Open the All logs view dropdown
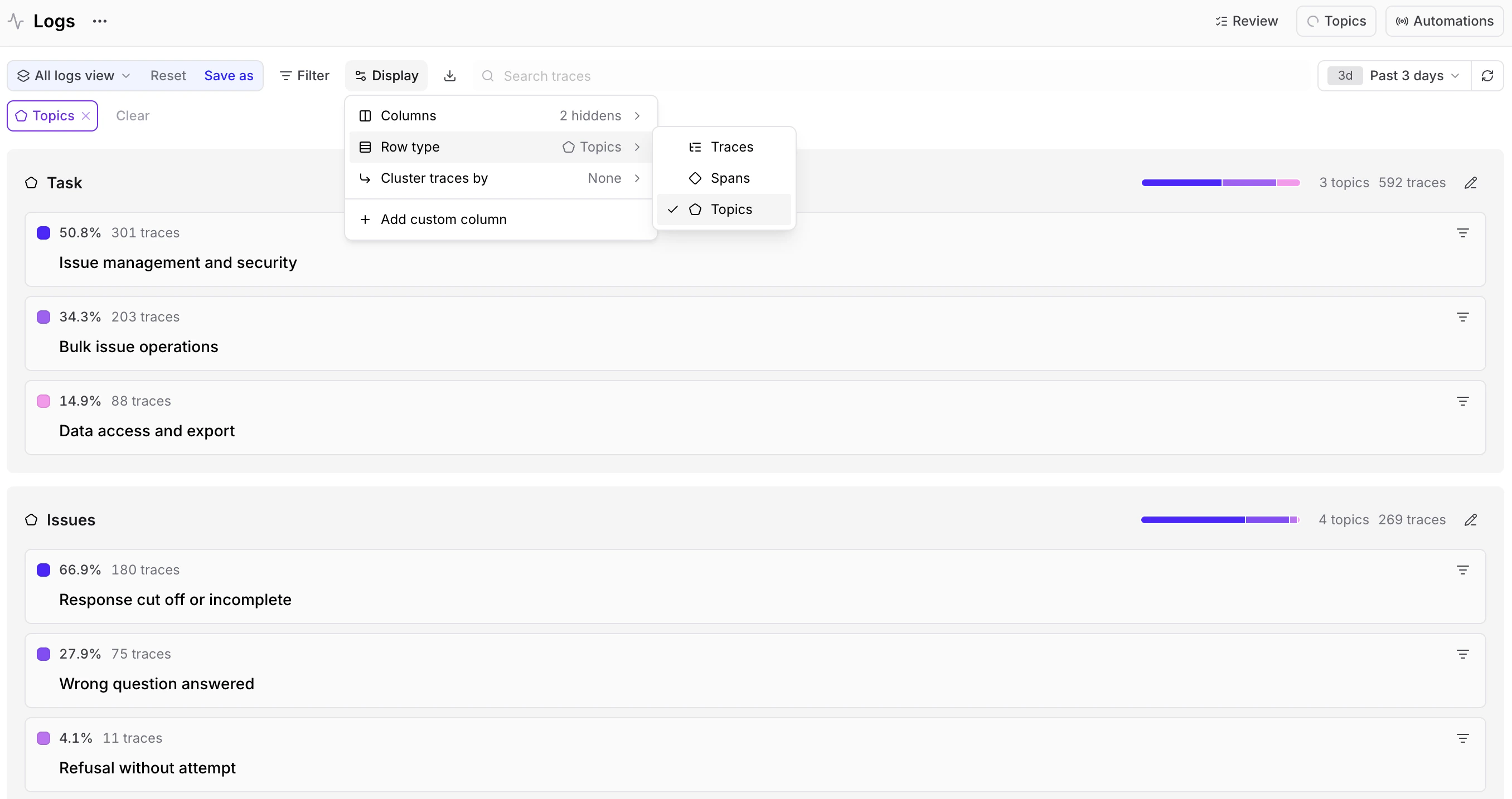Image resolution: width=1512 pixels, height=799 pixels. pos(73,75)
